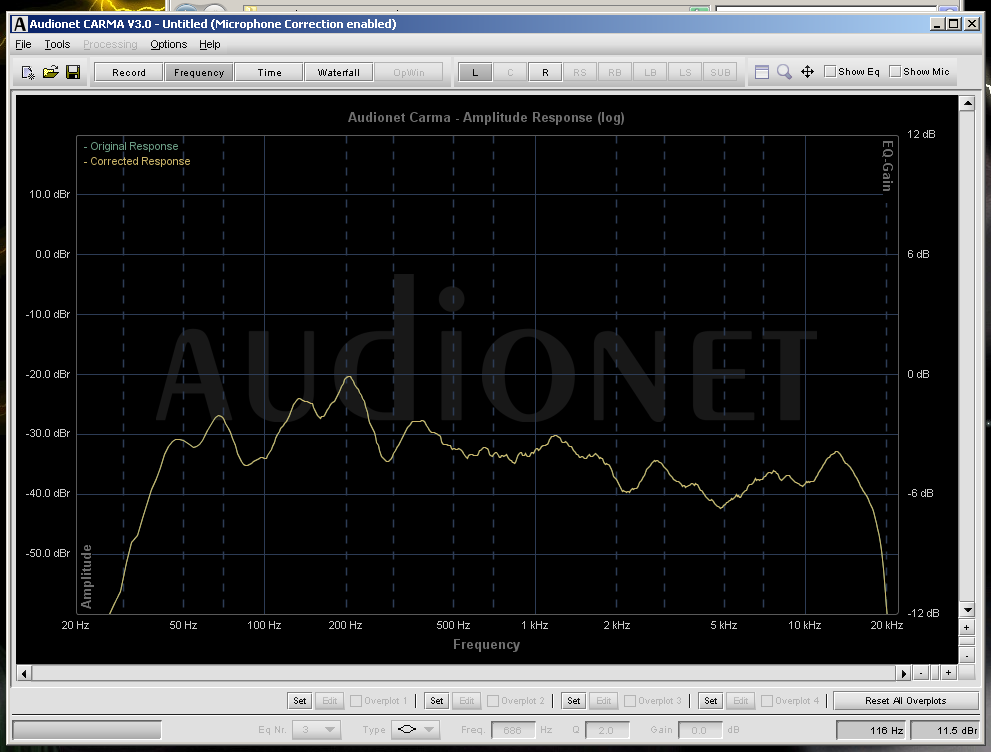
Task: Open a file with the folder icon
Action: coord(51,72)
